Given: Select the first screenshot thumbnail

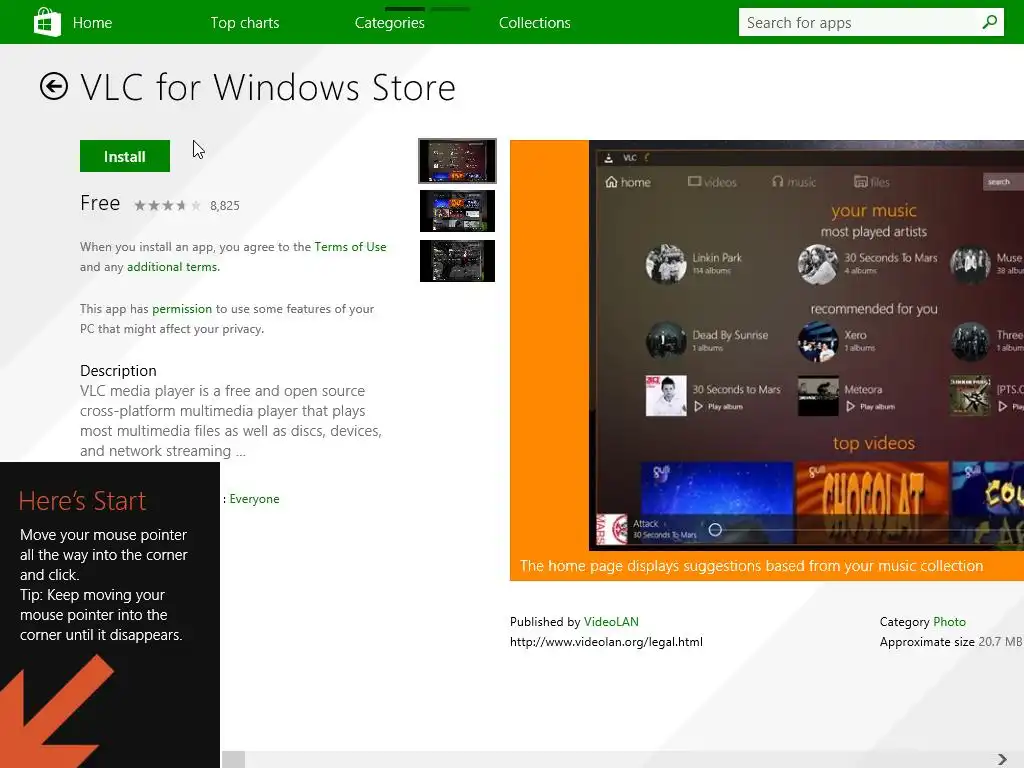Looking at the screenshot, I should pyautogui.click(x=457, y=161).
